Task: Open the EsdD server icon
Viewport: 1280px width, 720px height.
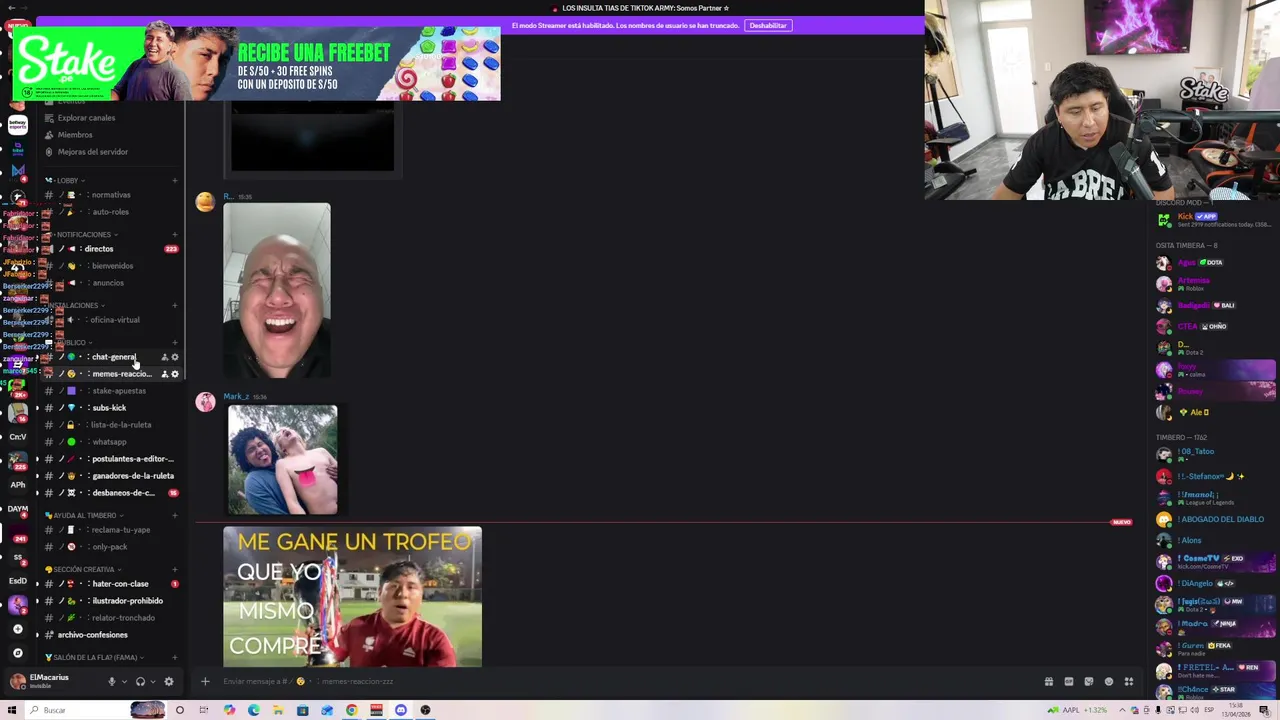Action: [x=18, y=580]
